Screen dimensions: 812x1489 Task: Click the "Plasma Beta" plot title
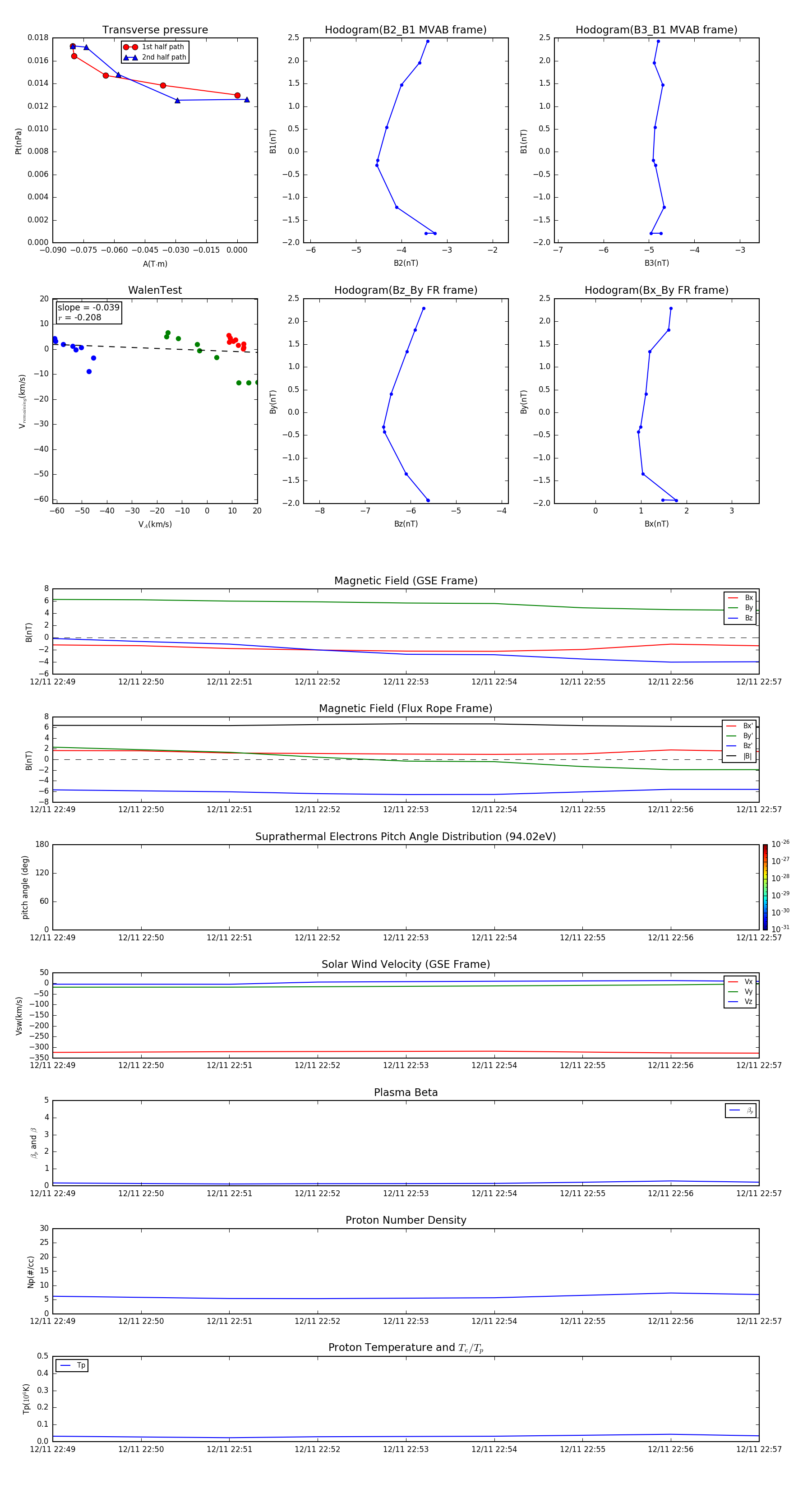[406, 1092]
